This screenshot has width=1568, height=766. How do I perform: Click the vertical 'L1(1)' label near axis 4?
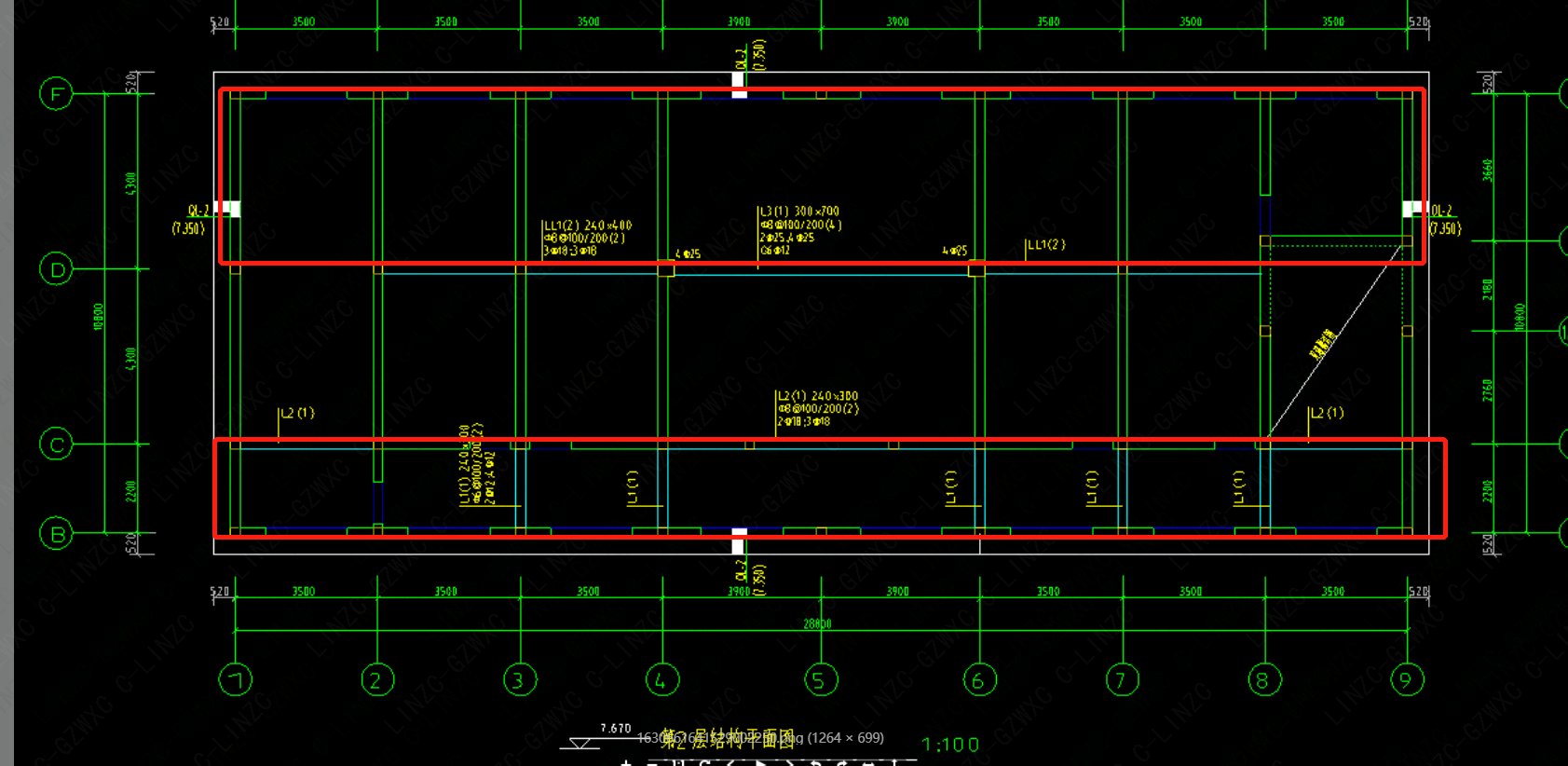(x=633, y=487)
